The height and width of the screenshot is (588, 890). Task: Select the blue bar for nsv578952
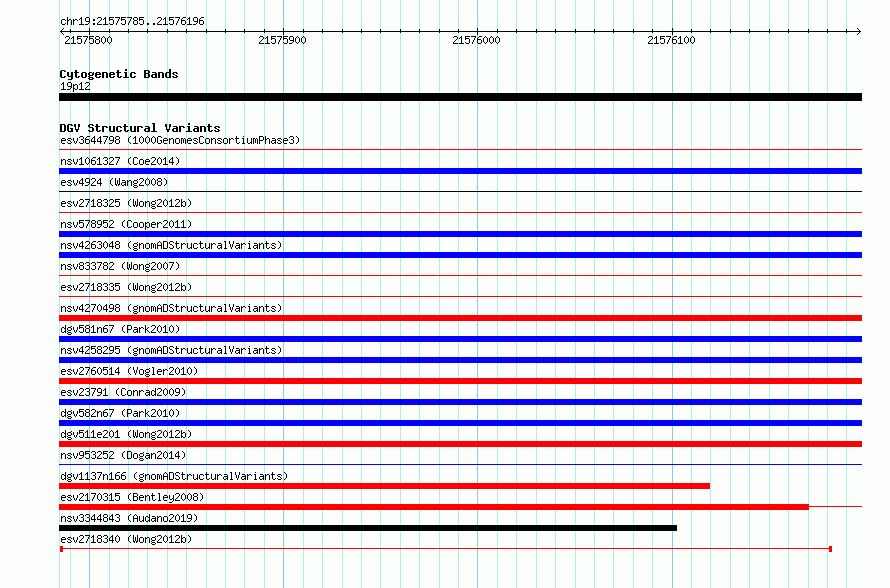tap(460, 234)
